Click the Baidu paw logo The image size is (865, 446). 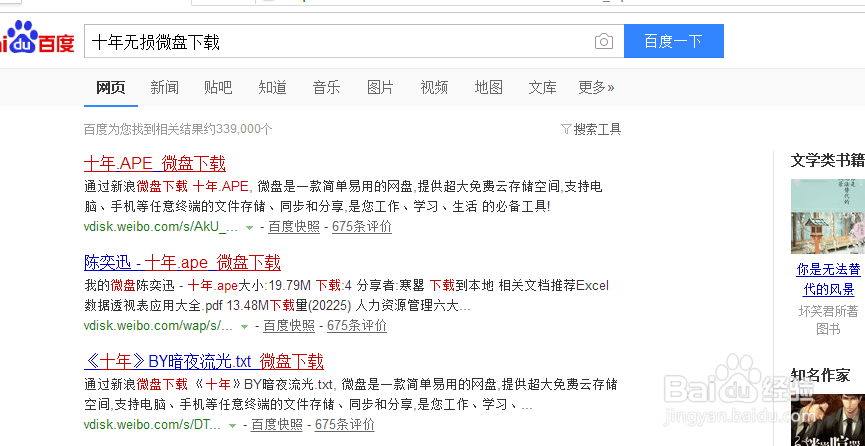(x=36, y=38)
